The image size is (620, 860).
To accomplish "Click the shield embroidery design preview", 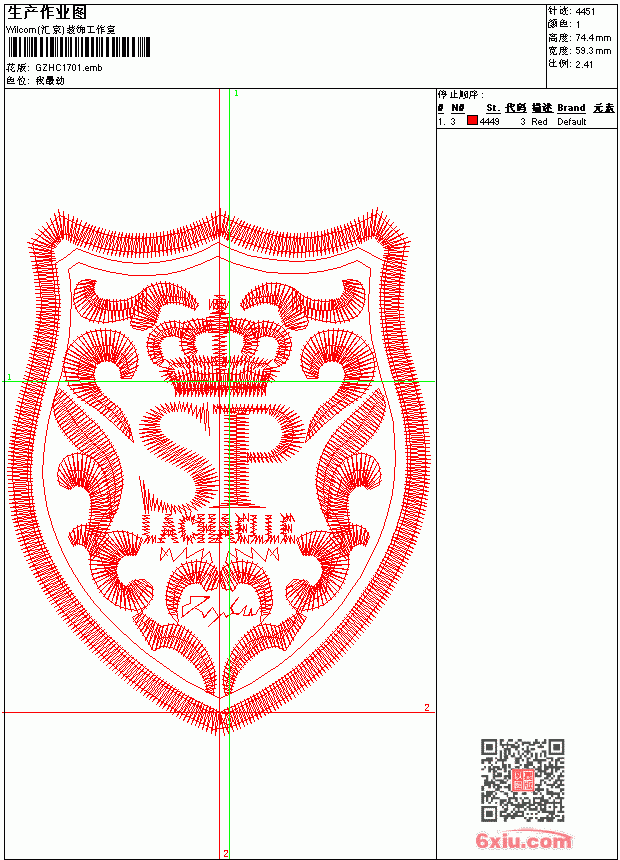I will point(219,471).
